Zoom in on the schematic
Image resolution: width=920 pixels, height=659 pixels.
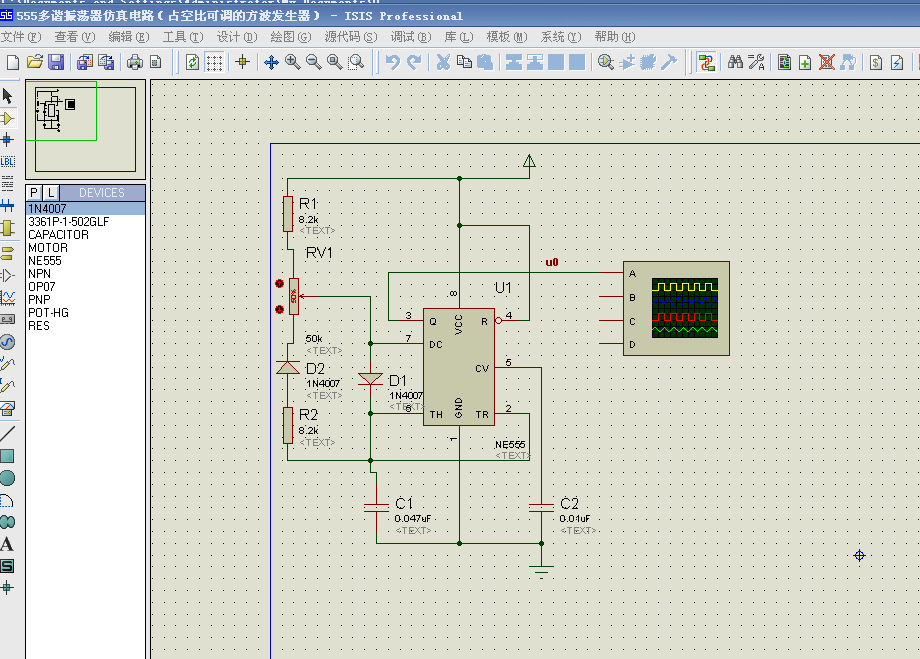pos(292,62)
